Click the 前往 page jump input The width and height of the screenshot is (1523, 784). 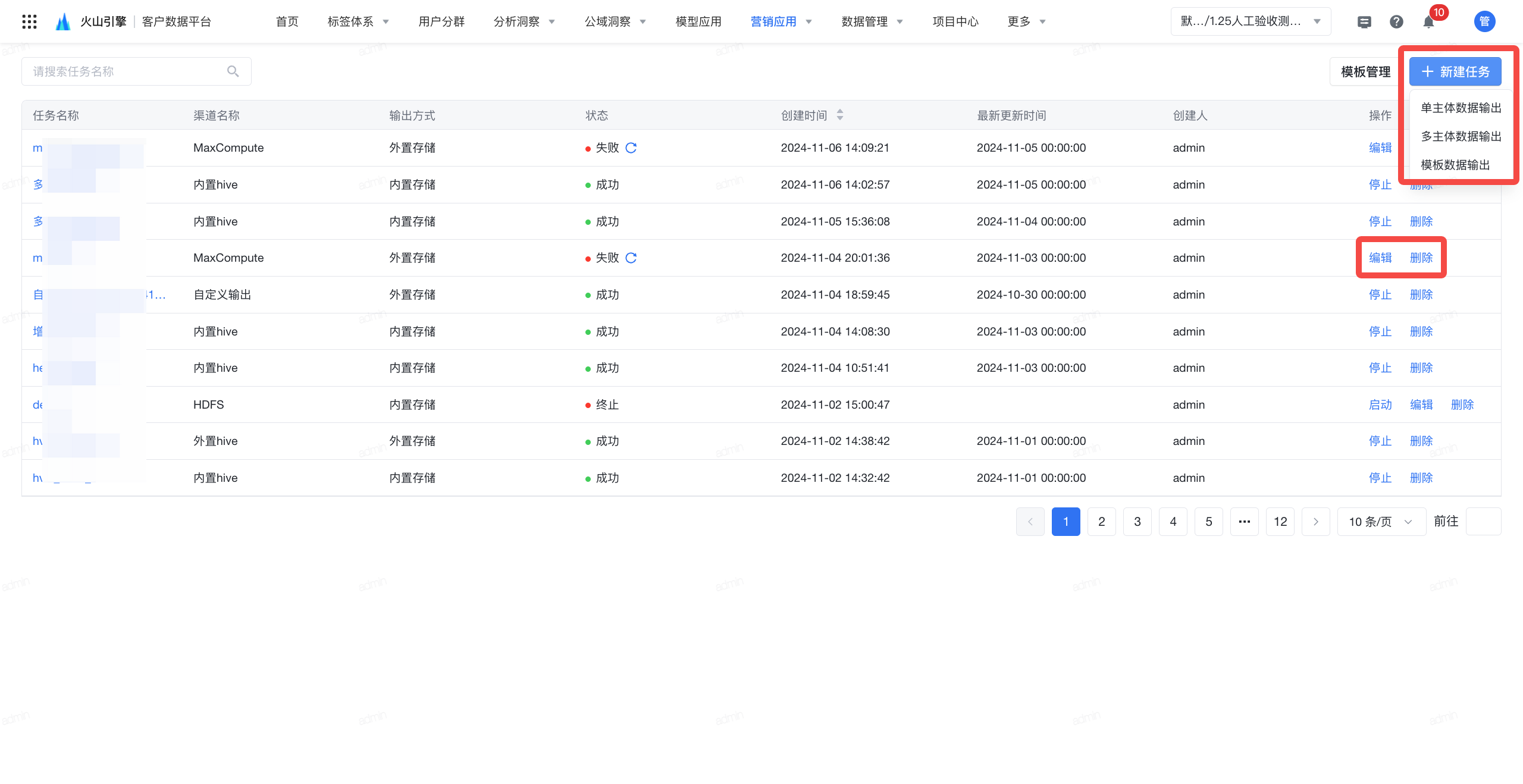[x=1483, y=522]
